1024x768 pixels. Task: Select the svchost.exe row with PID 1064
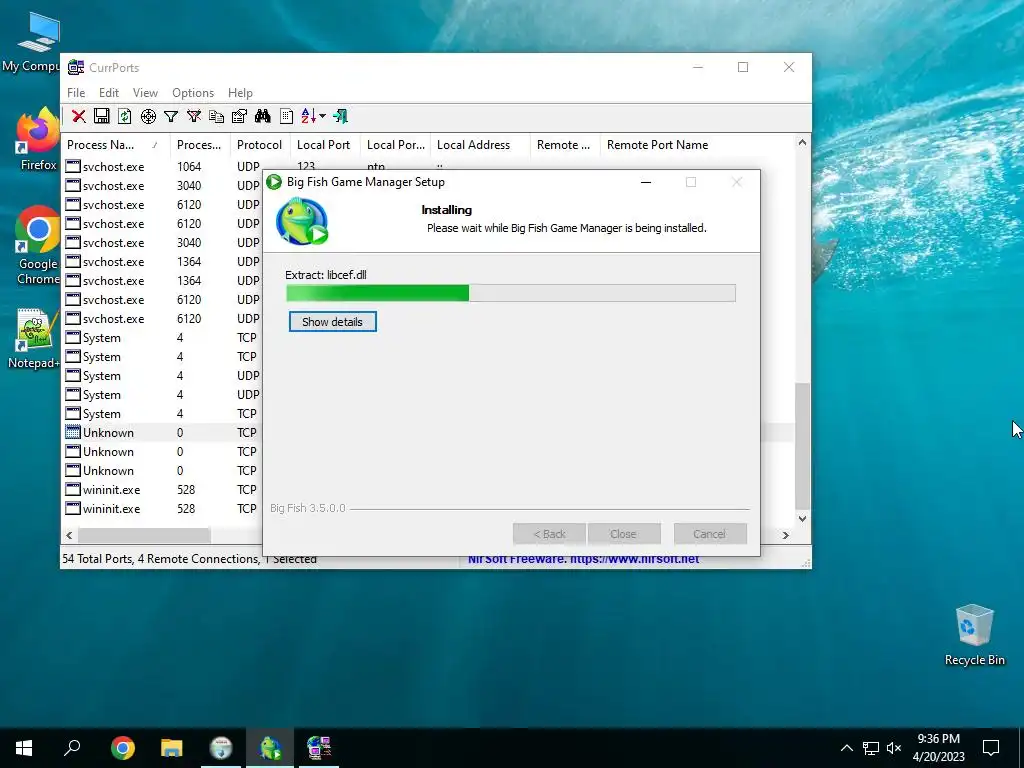point(163,167)
